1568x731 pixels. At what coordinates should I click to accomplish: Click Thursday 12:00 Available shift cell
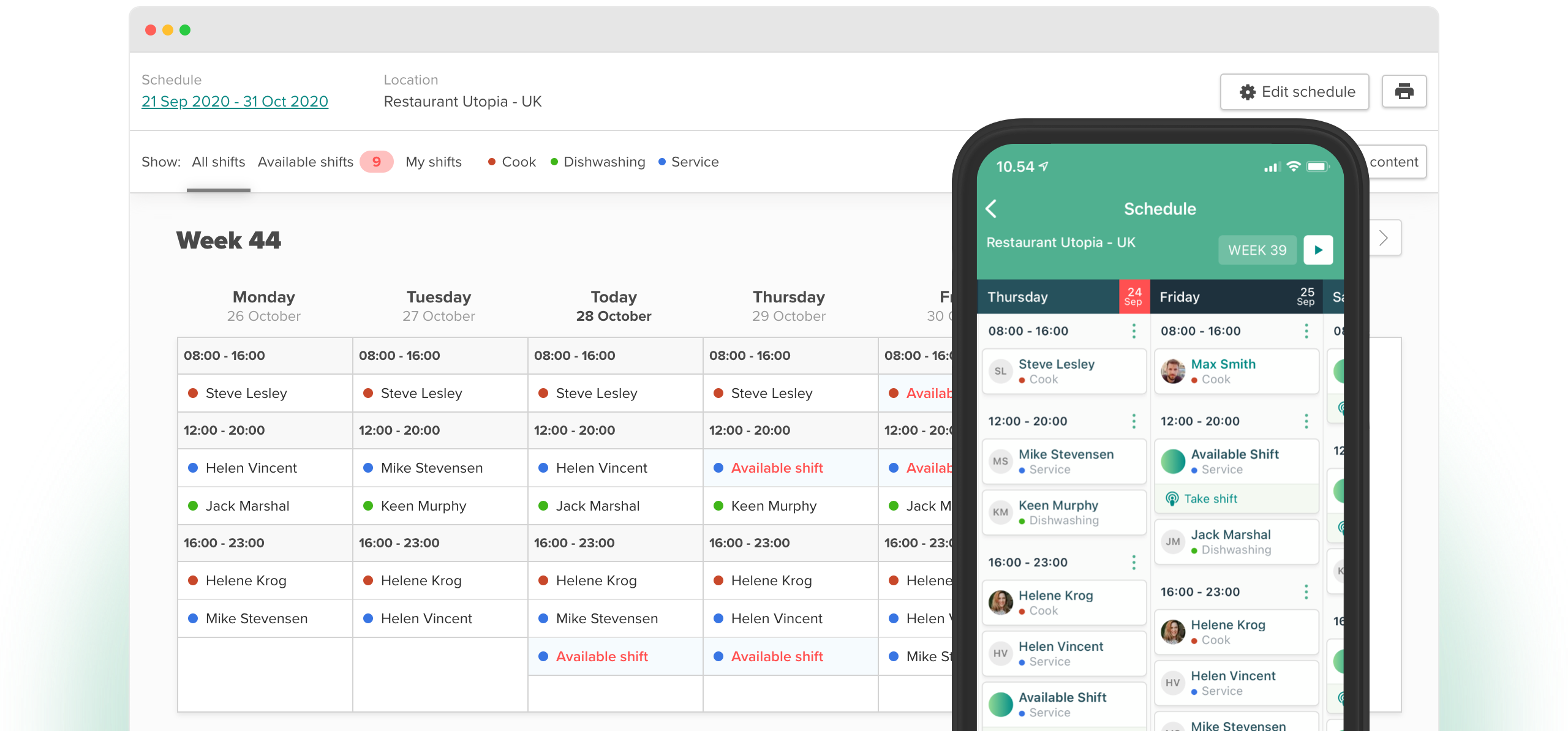pyautogui.click(x=790, y=468)
